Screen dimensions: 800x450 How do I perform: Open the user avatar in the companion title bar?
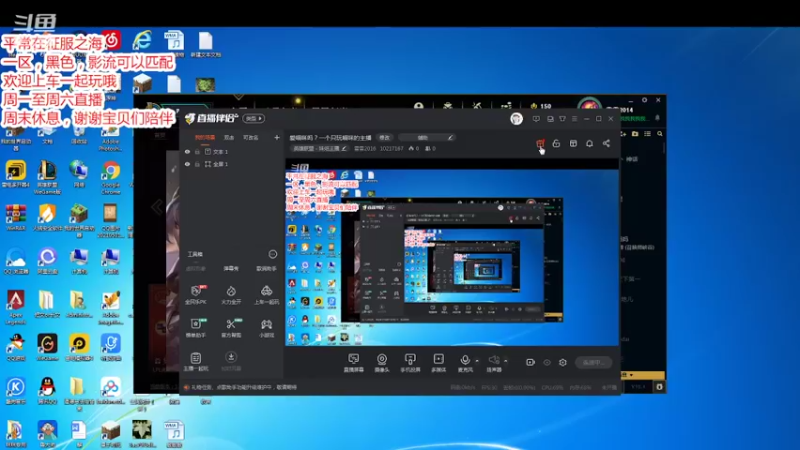[516, 119]
